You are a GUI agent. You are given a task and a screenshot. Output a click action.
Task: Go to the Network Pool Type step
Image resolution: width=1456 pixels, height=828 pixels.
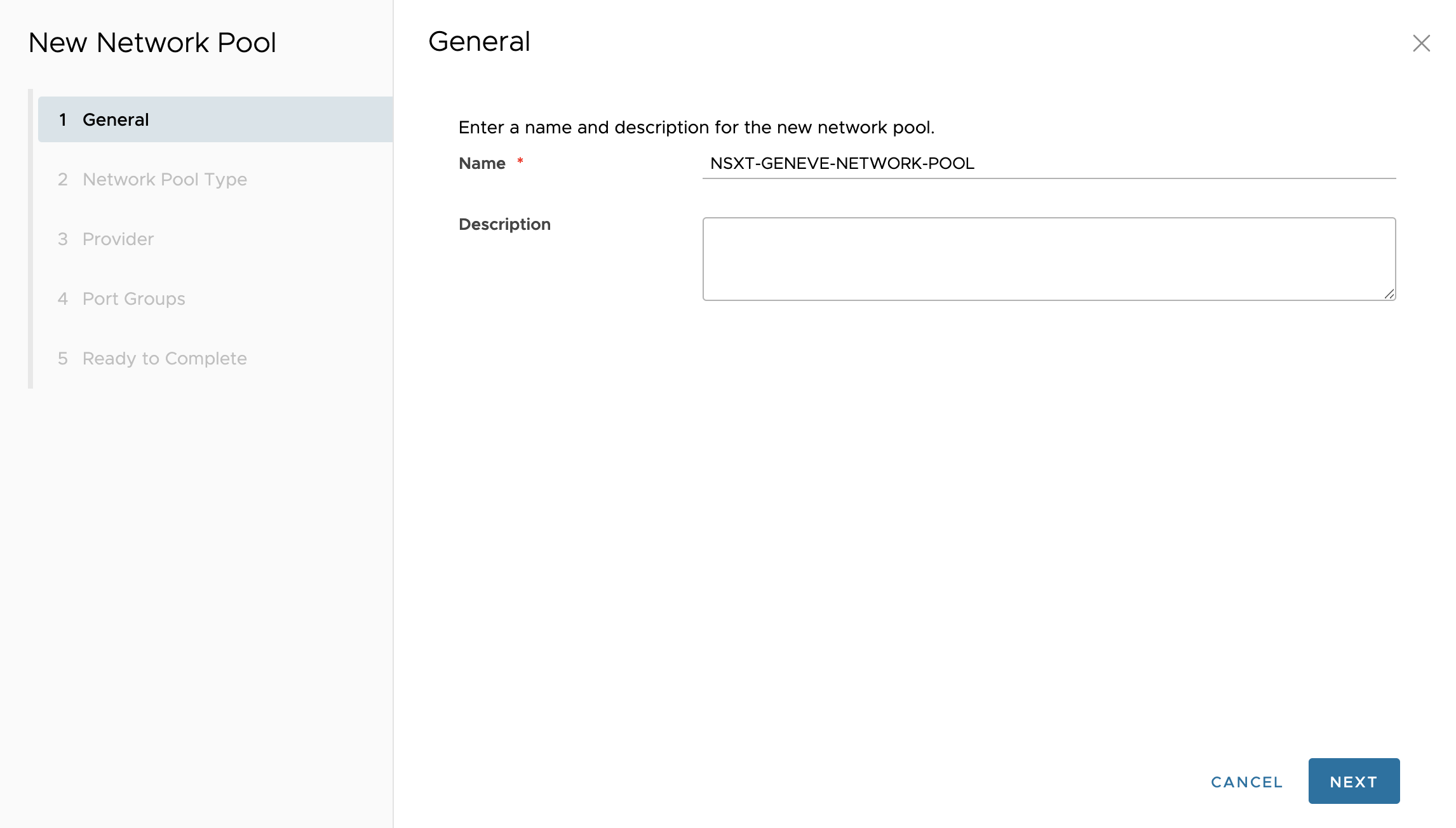click(165, 179)
